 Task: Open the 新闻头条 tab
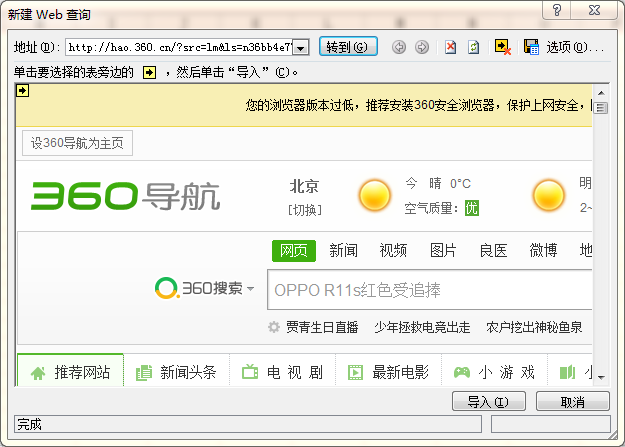[x=177, y=370]
